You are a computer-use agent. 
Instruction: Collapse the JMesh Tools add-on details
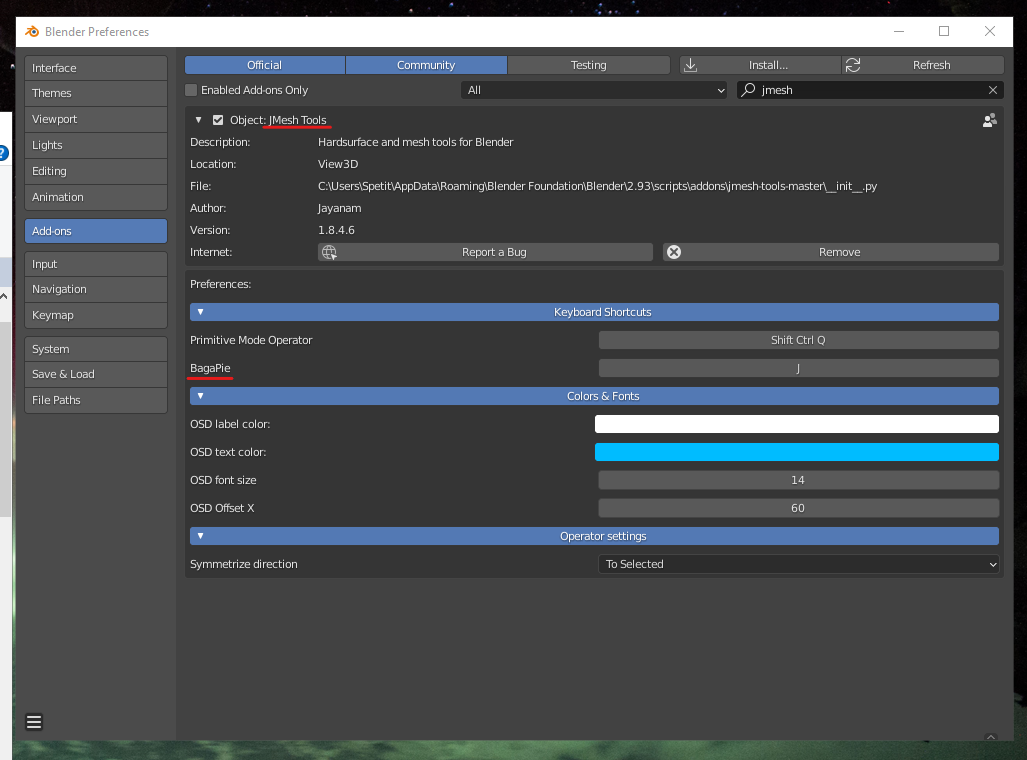tap(198, 120)
